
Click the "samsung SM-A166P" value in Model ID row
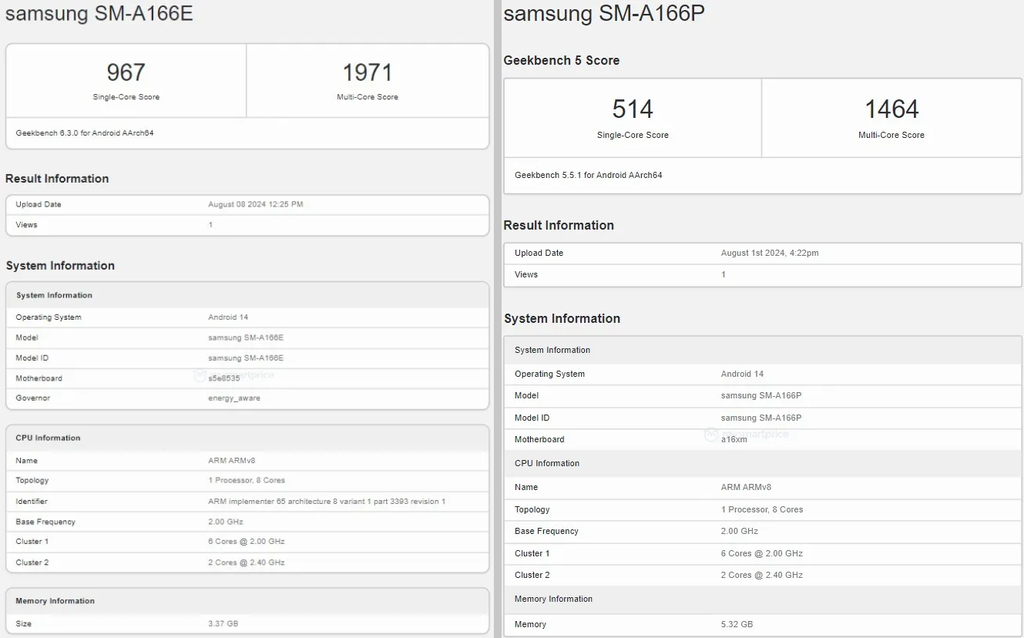(x=761, y=418)
